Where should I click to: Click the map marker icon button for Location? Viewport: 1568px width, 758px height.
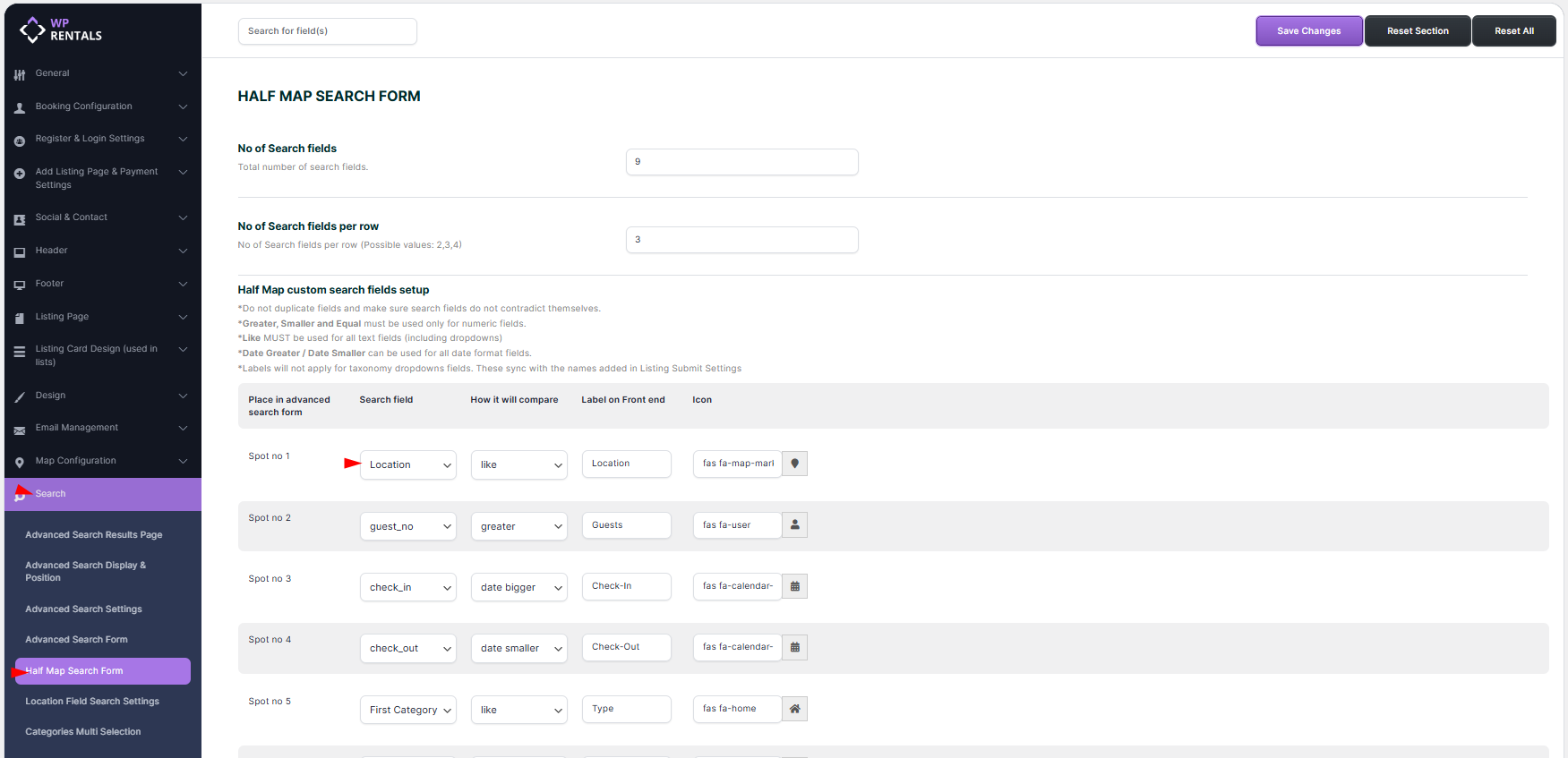click(x=794, y=464)
